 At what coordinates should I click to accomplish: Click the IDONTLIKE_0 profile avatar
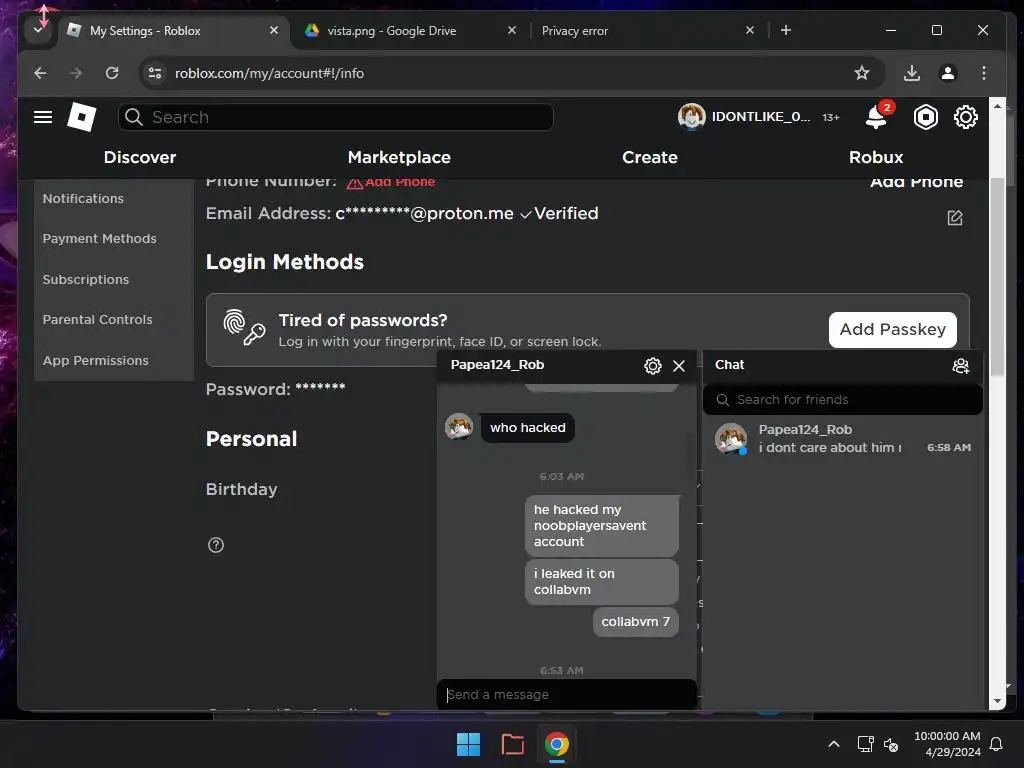pos(691,117)
